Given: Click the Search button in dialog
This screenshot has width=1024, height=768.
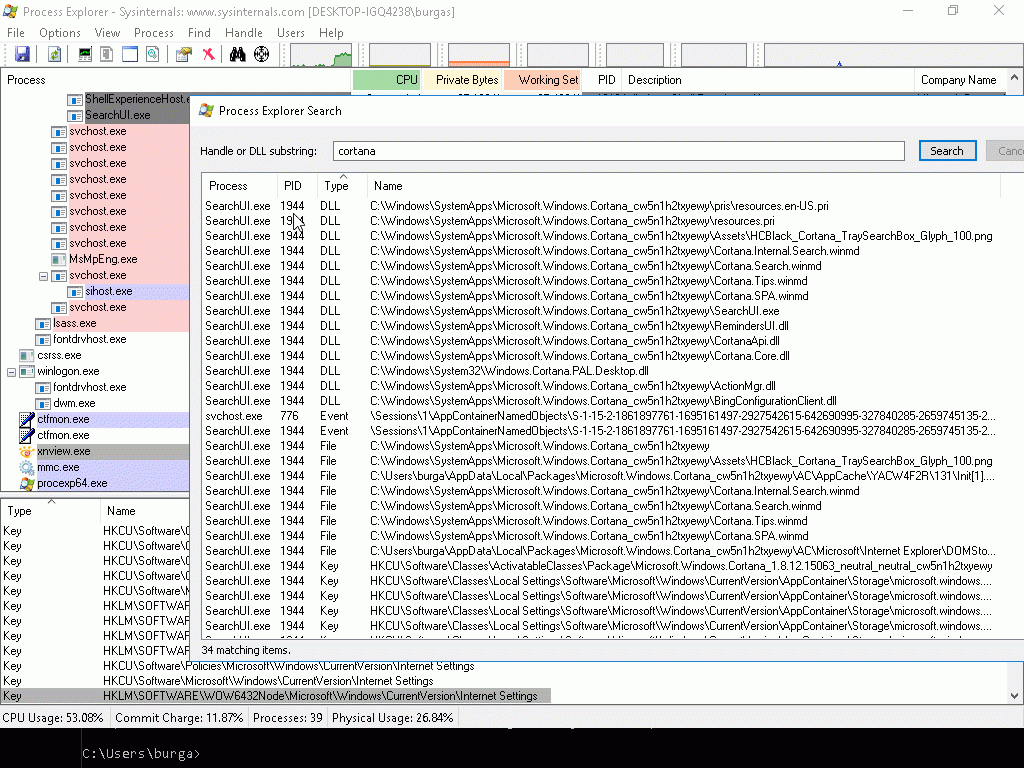Looking at the screenshot, I should pos(947,151).
